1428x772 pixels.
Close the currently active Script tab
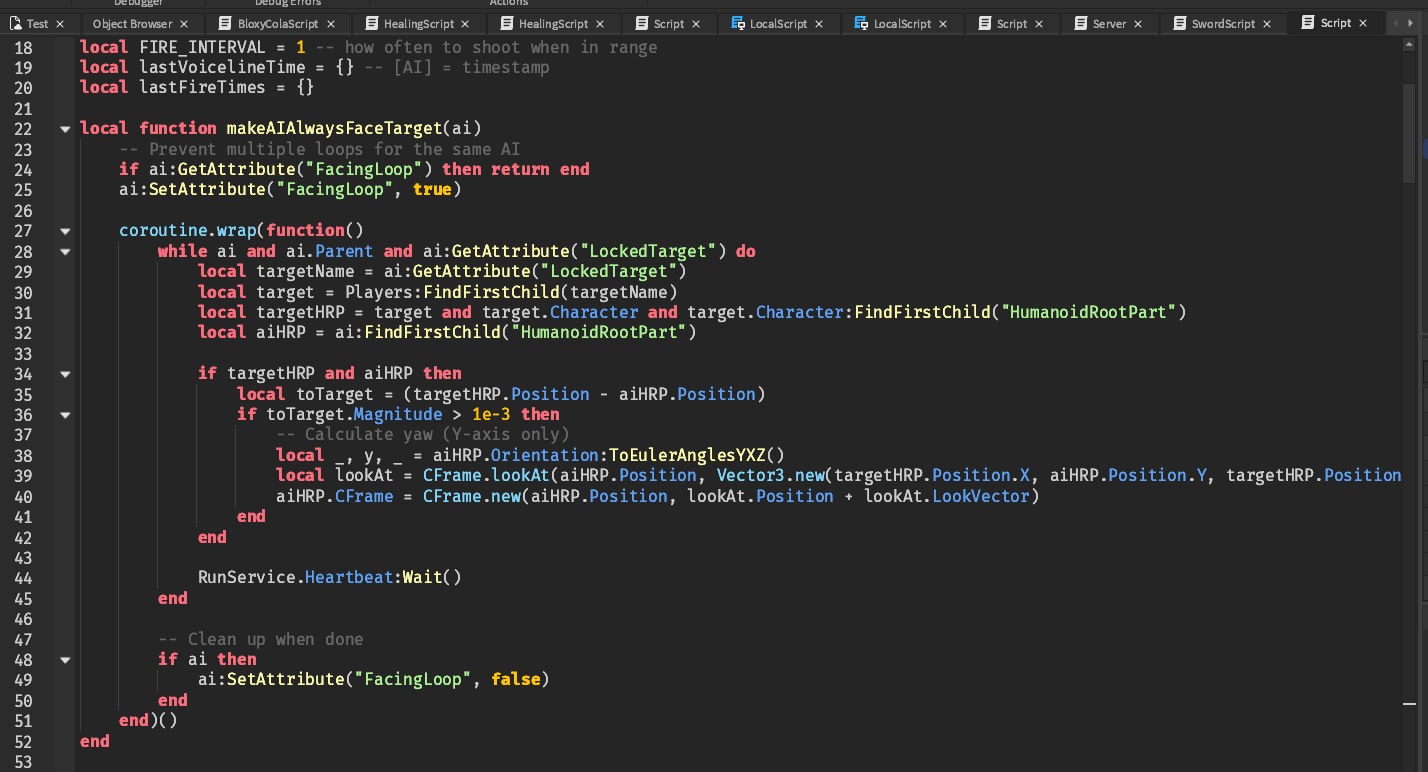point(1364,24)
